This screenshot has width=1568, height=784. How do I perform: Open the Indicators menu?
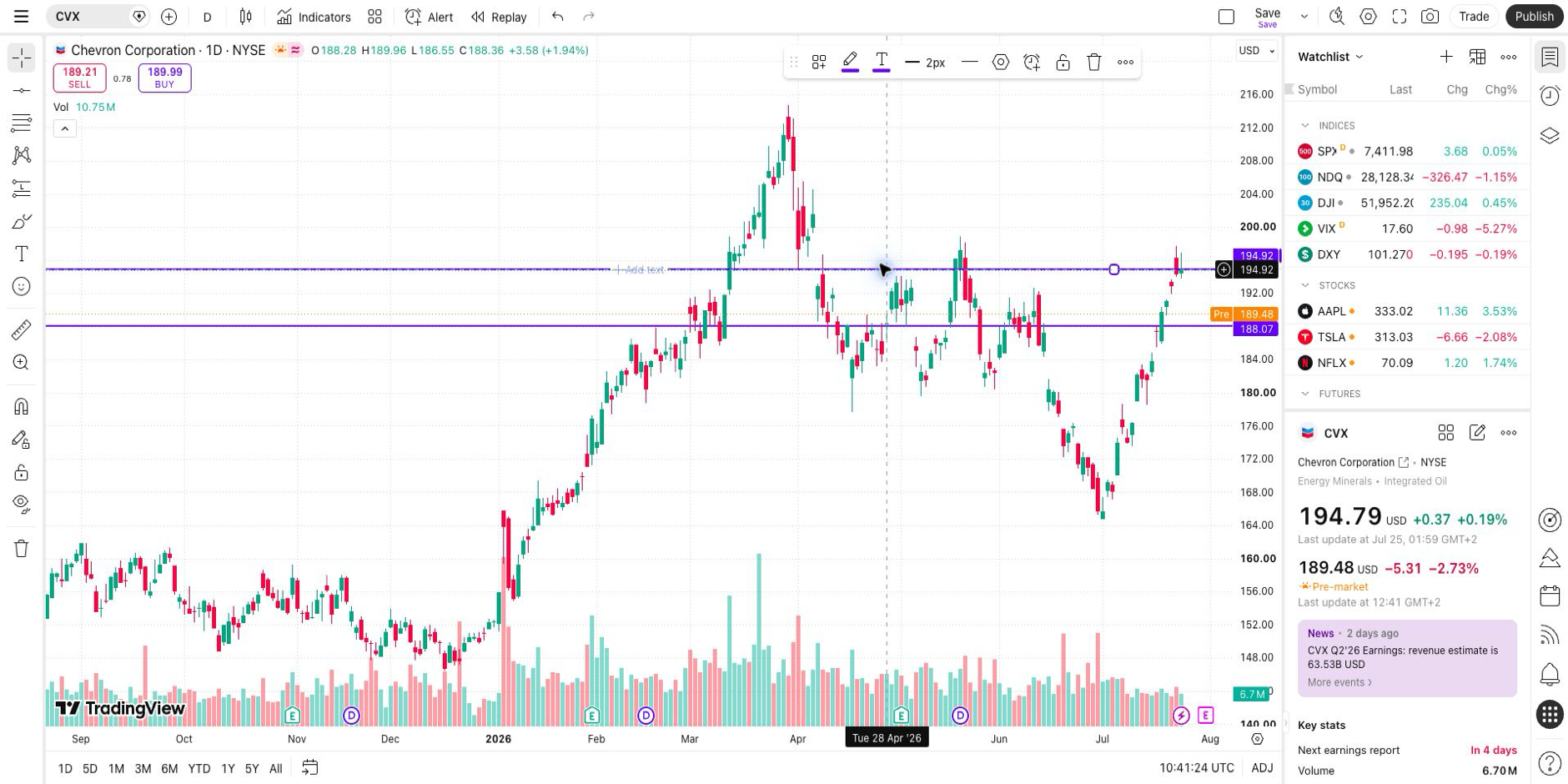[314, 17]
